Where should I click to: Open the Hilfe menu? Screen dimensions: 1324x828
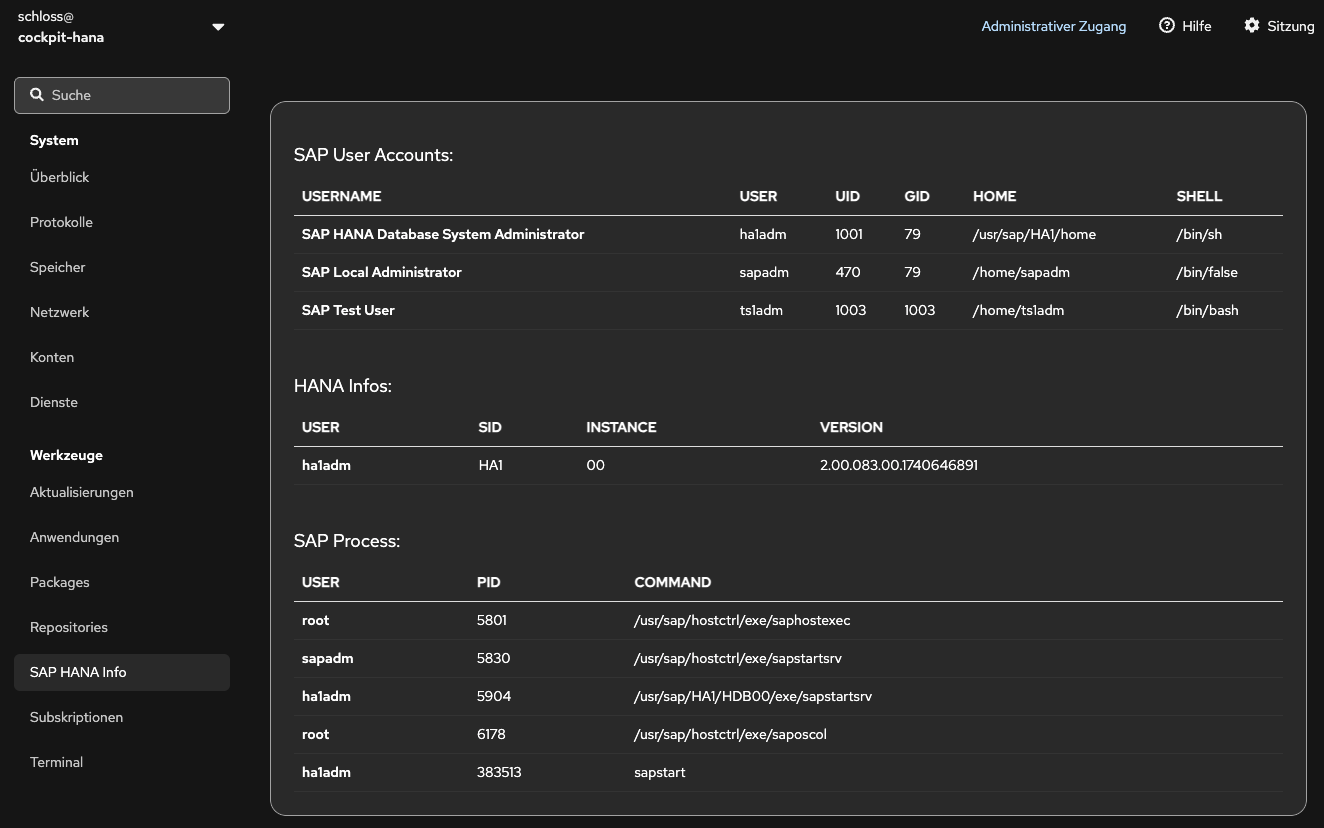coord(1185,26)
